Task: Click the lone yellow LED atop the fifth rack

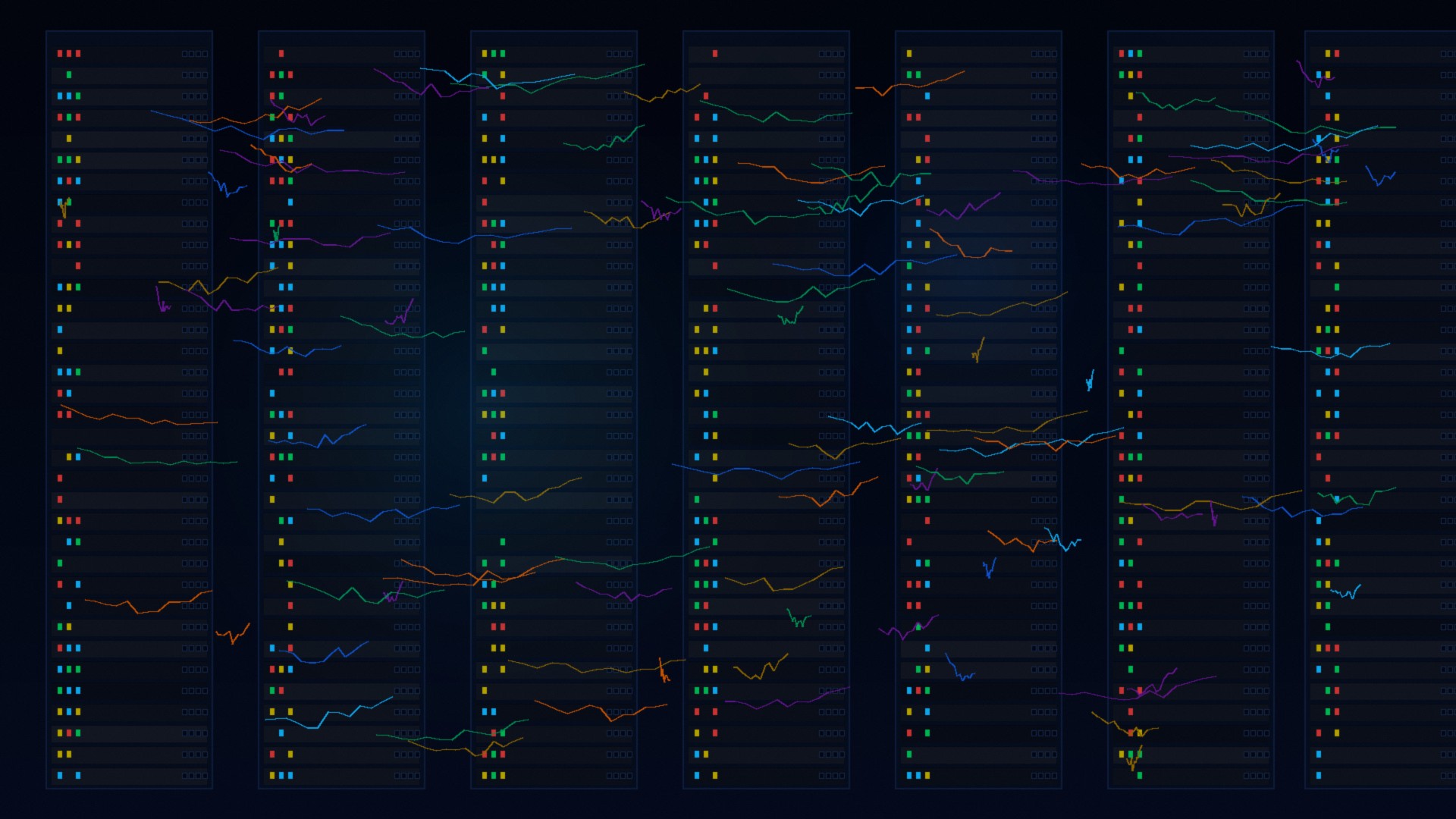Action: coord(909,54)
